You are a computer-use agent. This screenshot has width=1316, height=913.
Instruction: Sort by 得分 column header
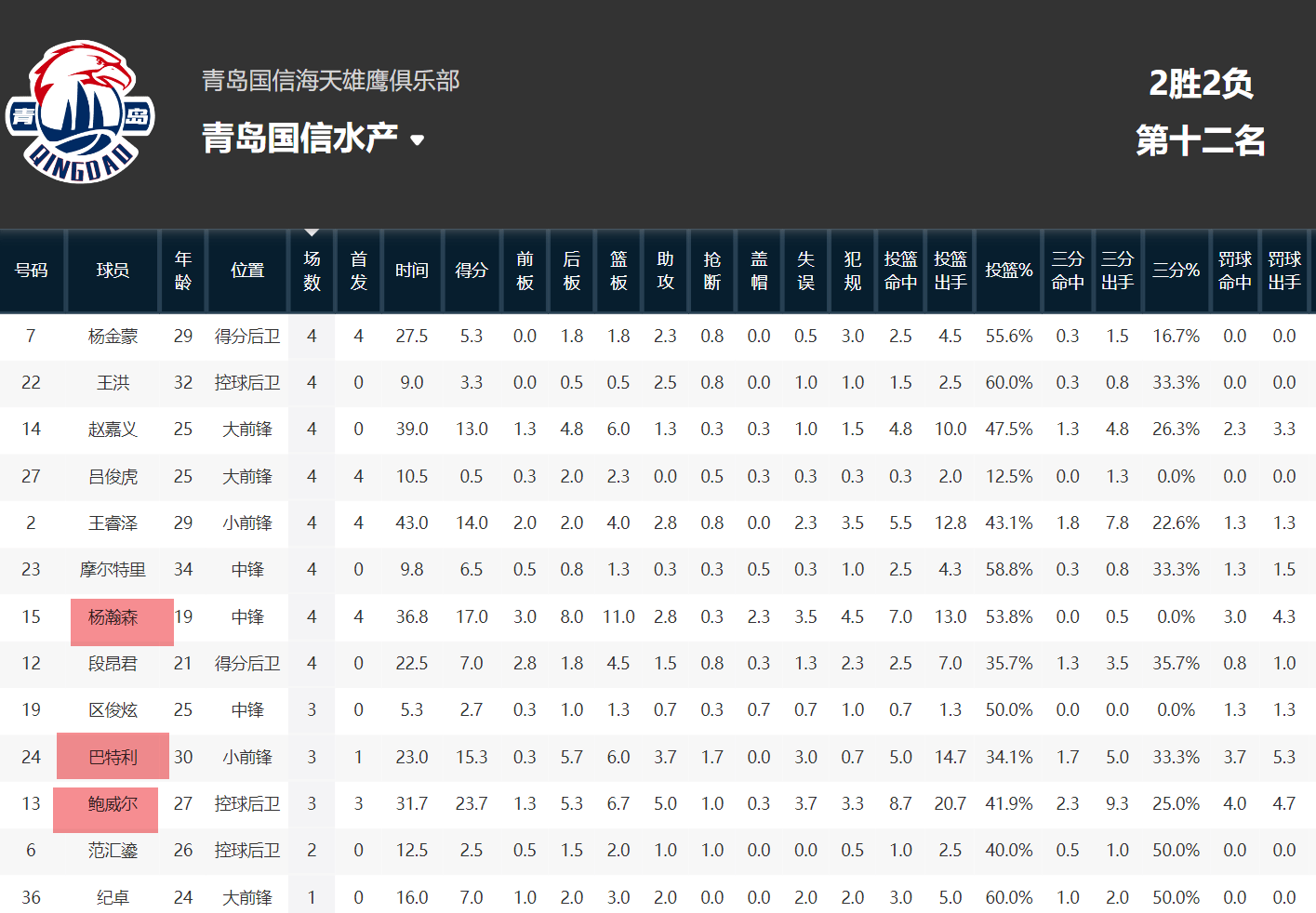(472, 271)
